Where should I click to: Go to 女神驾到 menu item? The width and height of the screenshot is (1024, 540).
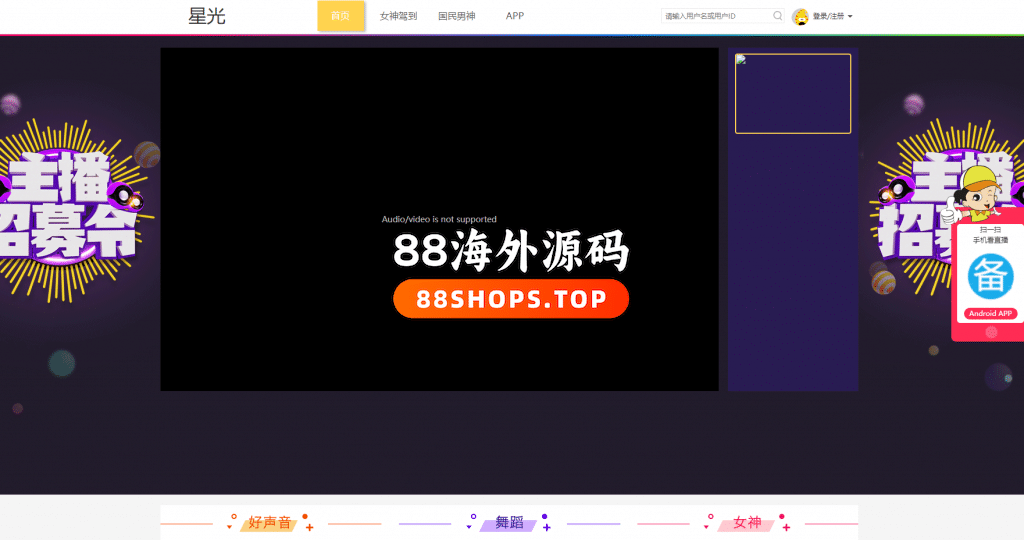coord(398,16)
